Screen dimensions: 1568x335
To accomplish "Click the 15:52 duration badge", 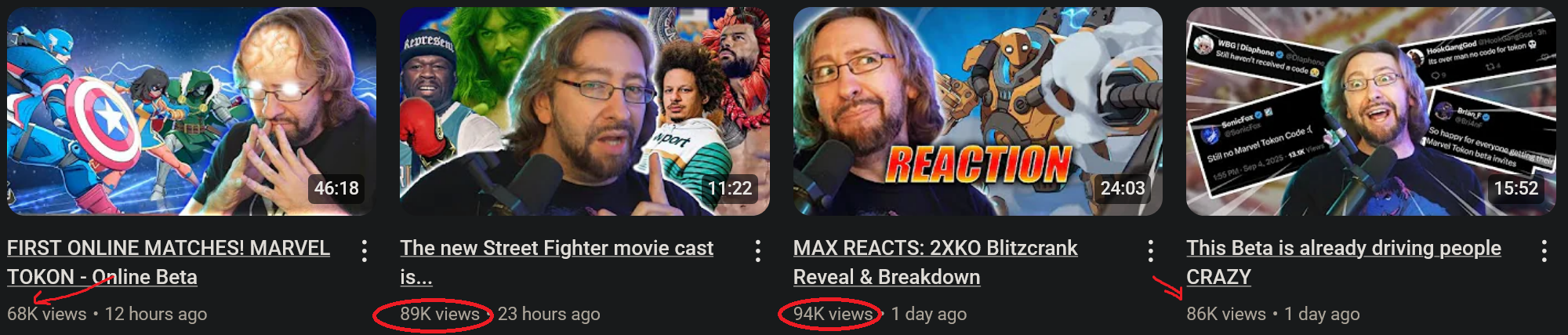I will coord(1515,188).
